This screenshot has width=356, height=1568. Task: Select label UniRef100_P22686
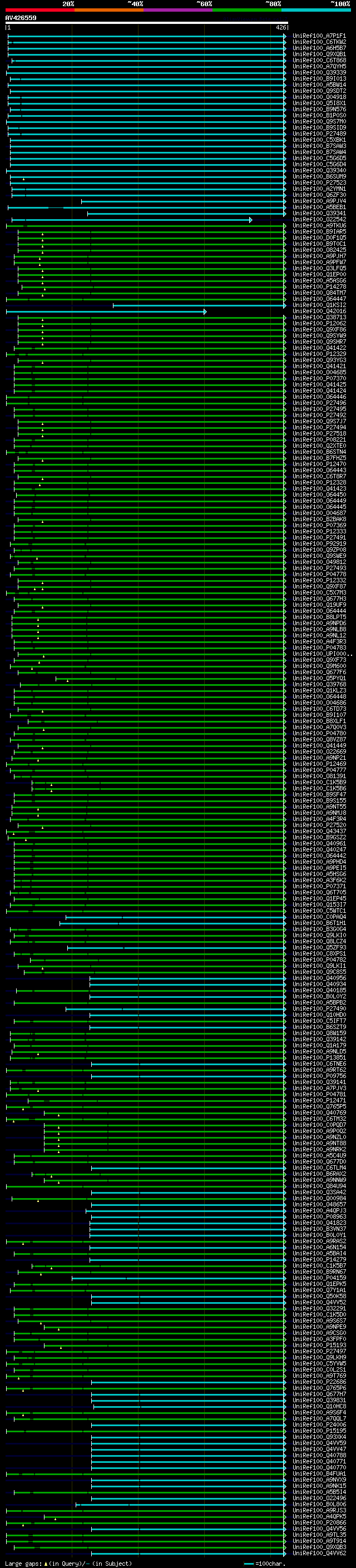click(319, 1382)
